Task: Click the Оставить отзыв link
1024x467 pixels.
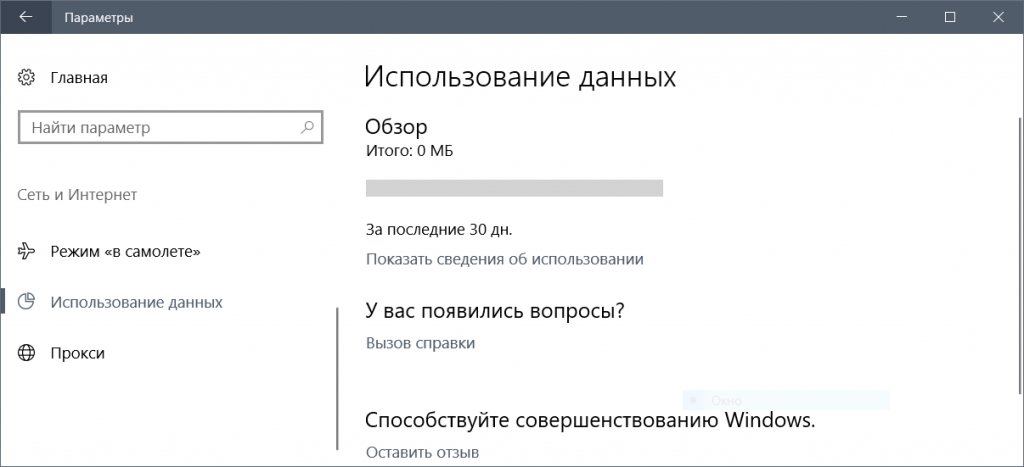Action: (422, 452)
